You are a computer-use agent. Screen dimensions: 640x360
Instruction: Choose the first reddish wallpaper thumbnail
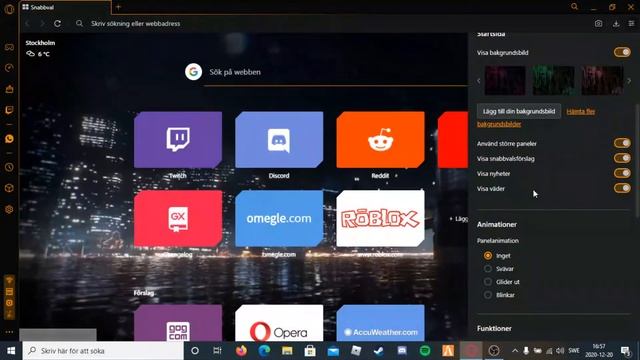(x=505, y=81)
